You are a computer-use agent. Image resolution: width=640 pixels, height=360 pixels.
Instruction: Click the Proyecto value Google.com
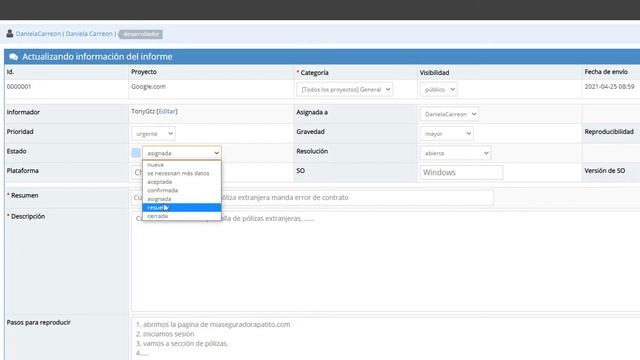tap(148, 87)
